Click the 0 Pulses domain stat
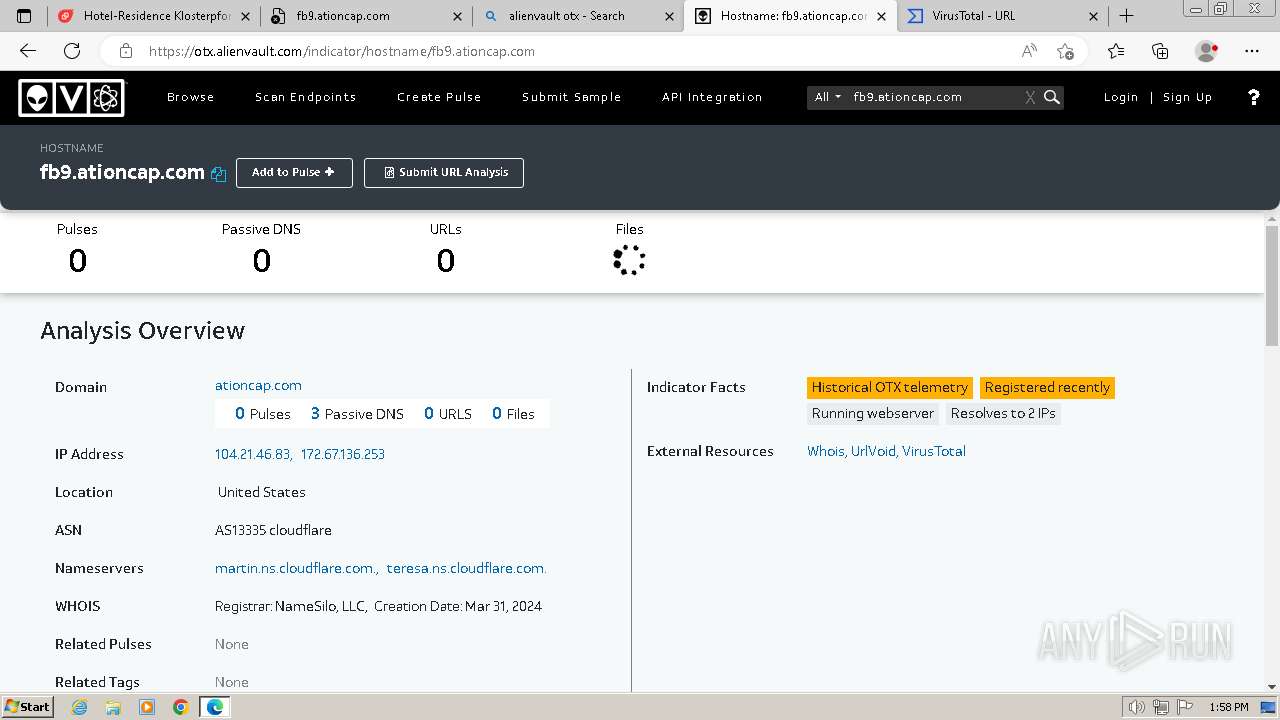 (x=263, y=414)
